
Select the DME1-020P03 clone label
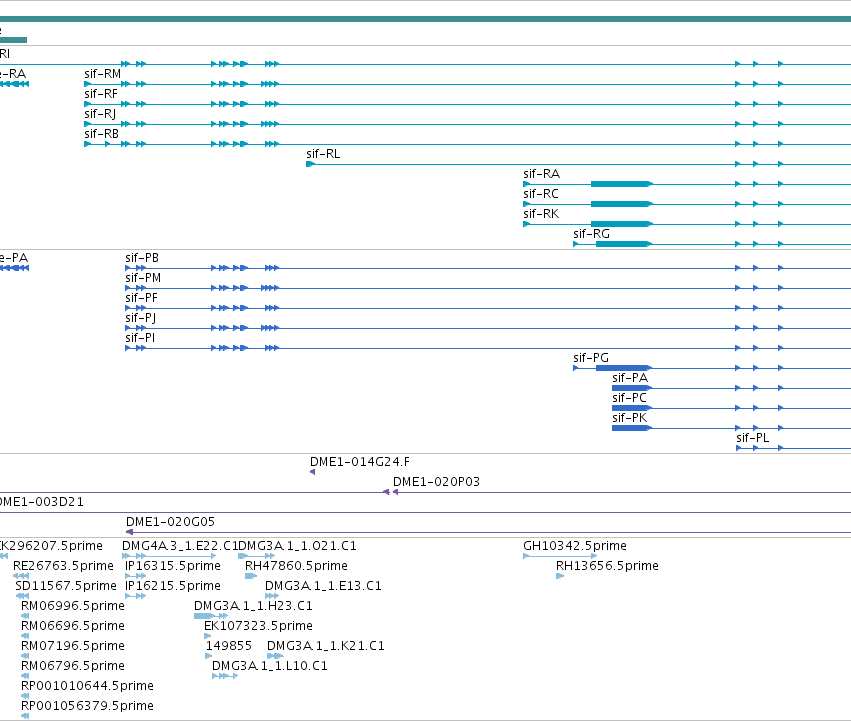click(x=436, y=482)
